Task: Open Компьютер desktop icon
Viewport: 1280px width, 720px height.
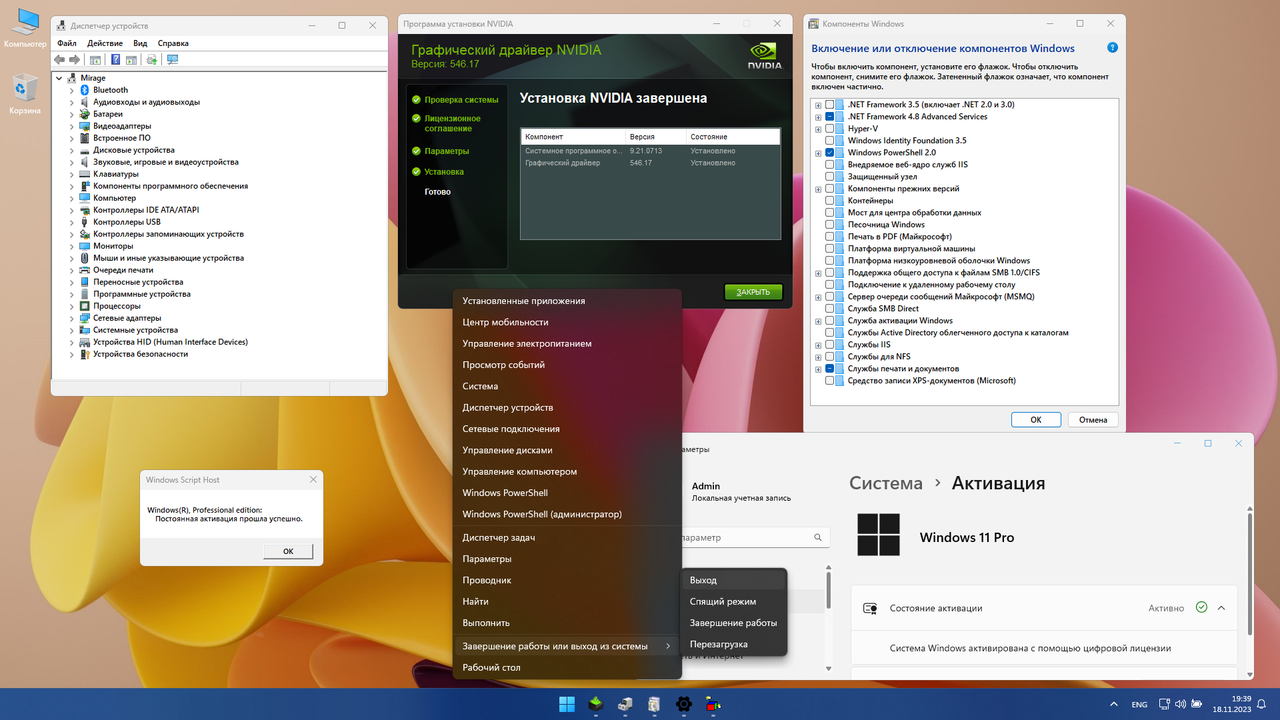Action: click(x=25, y=28)
